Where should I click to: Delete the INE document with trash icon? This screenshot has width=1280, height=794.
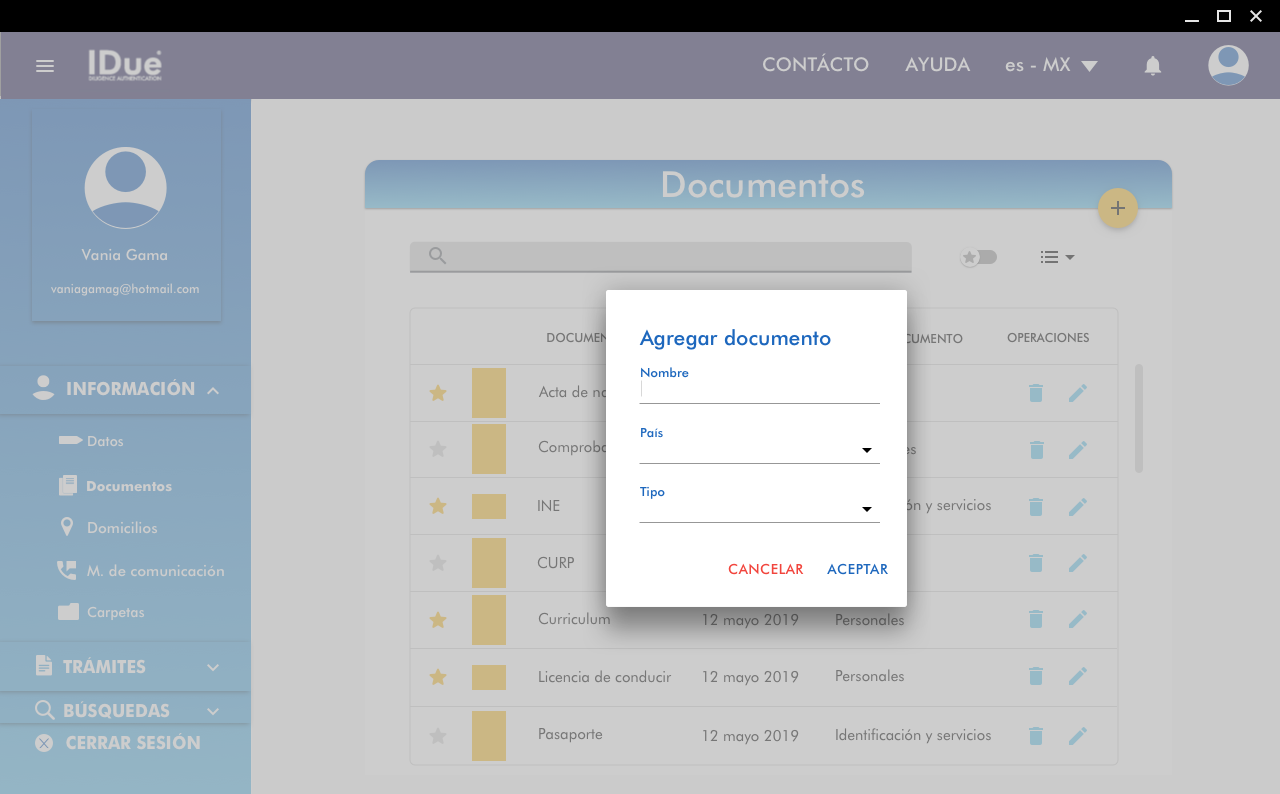pos(1036,507)
